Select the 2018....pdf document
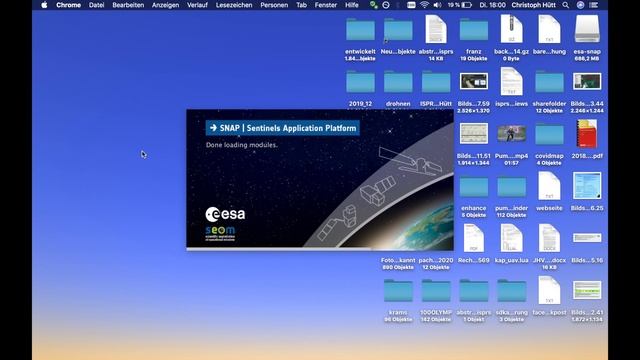 pos(587,133)
